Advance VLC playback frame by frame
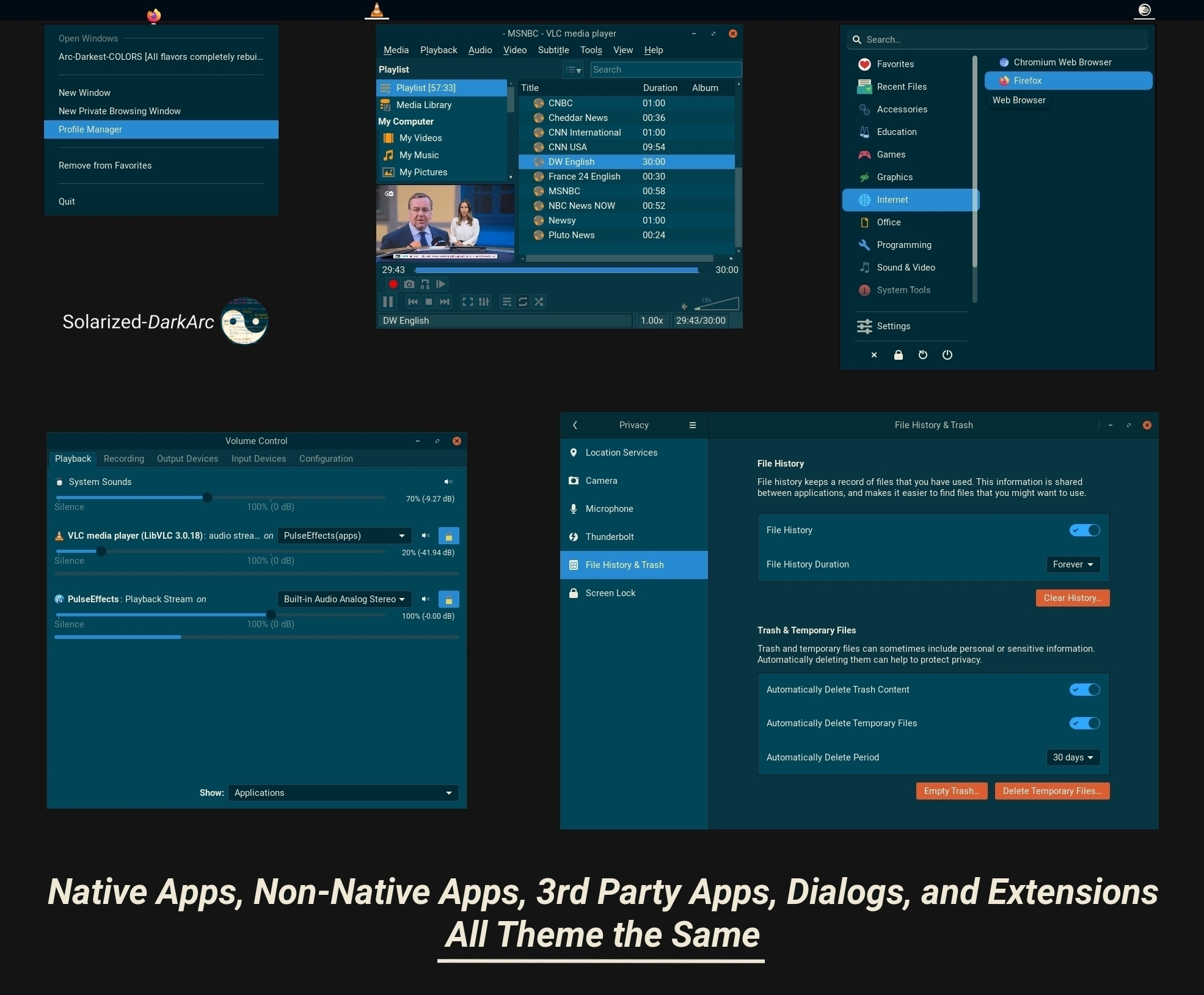Viewport: 1204px width, 995px height. coord(441,284)
